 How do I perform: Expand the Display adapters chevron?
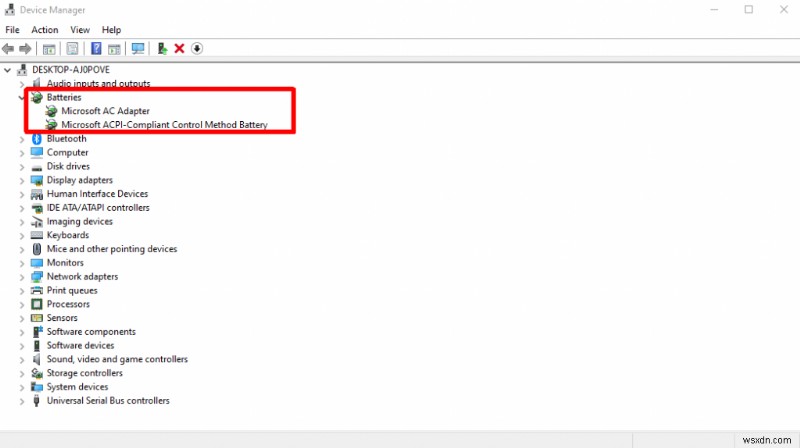coord(22,180)
